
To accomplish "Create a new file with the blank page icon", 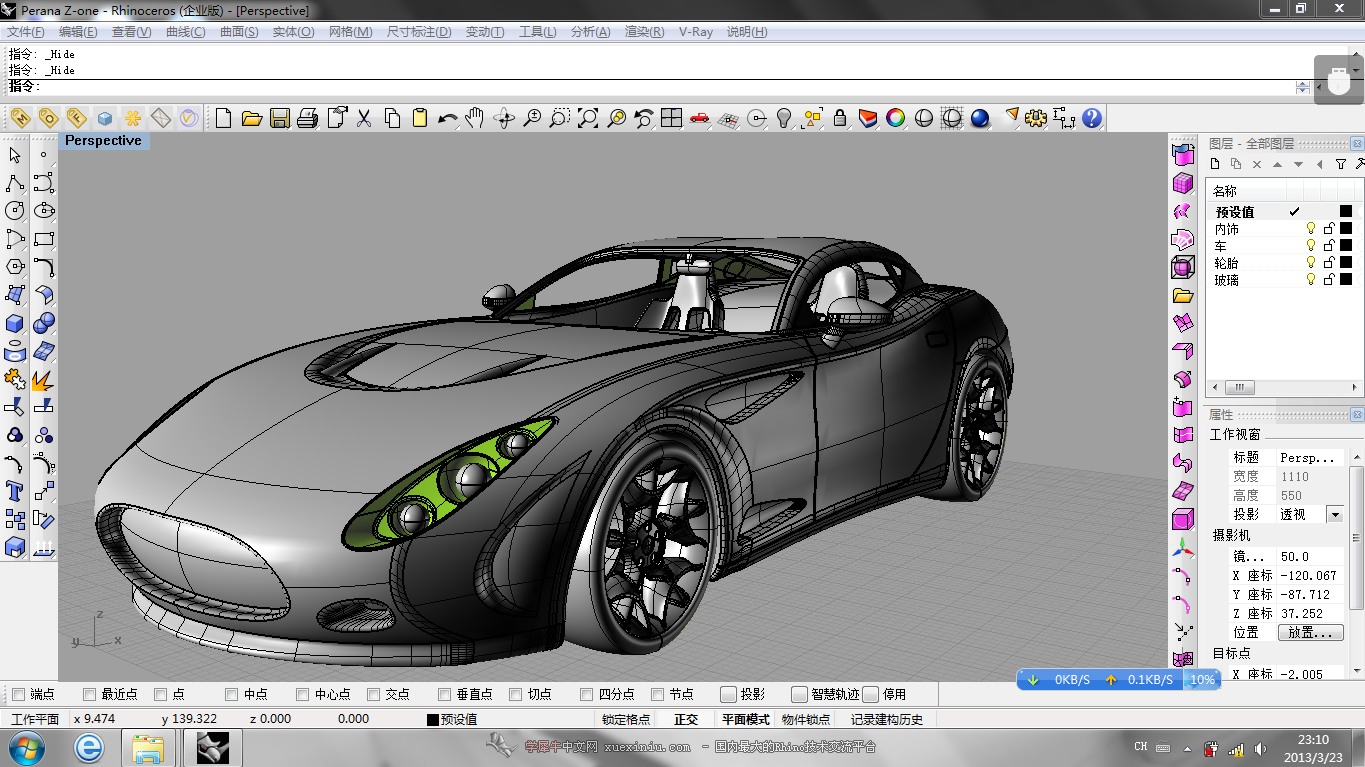I will pyautogui.click(x=224, y=118).
